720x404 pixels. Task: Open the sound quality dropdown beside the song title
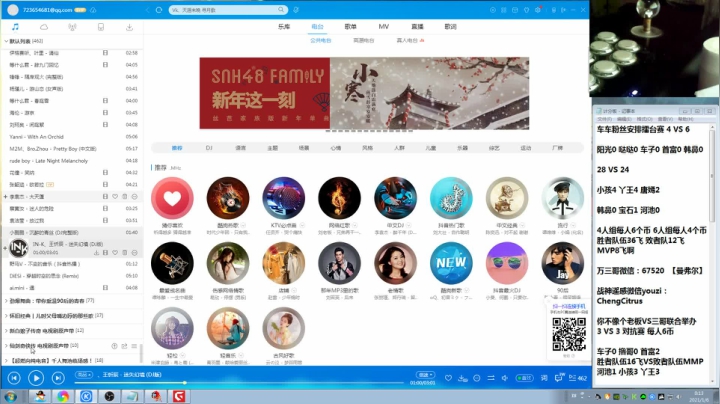(x=84, y=375)
